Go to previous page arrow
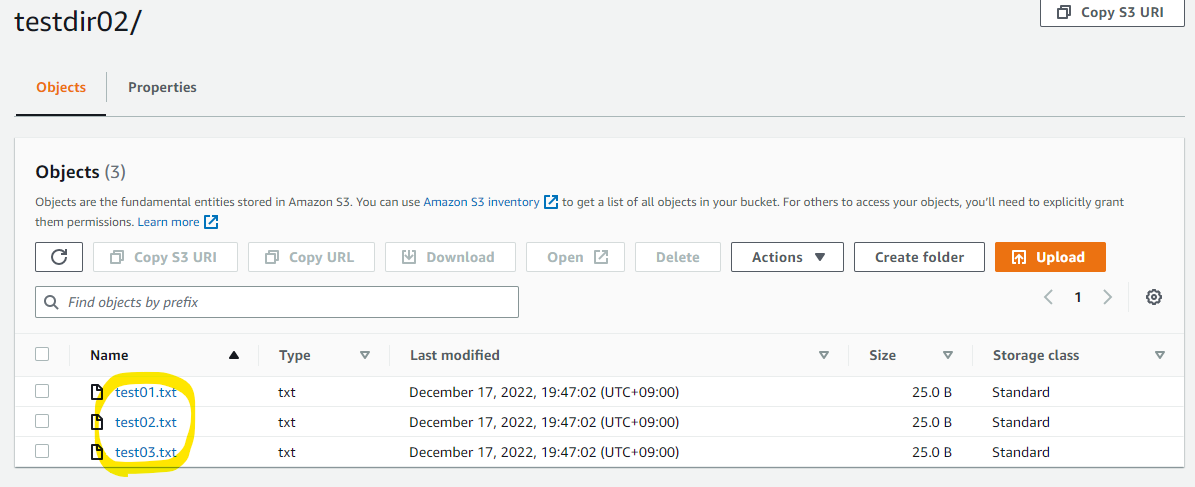This screenshot has height=487, width=1195. point(1049,297)
